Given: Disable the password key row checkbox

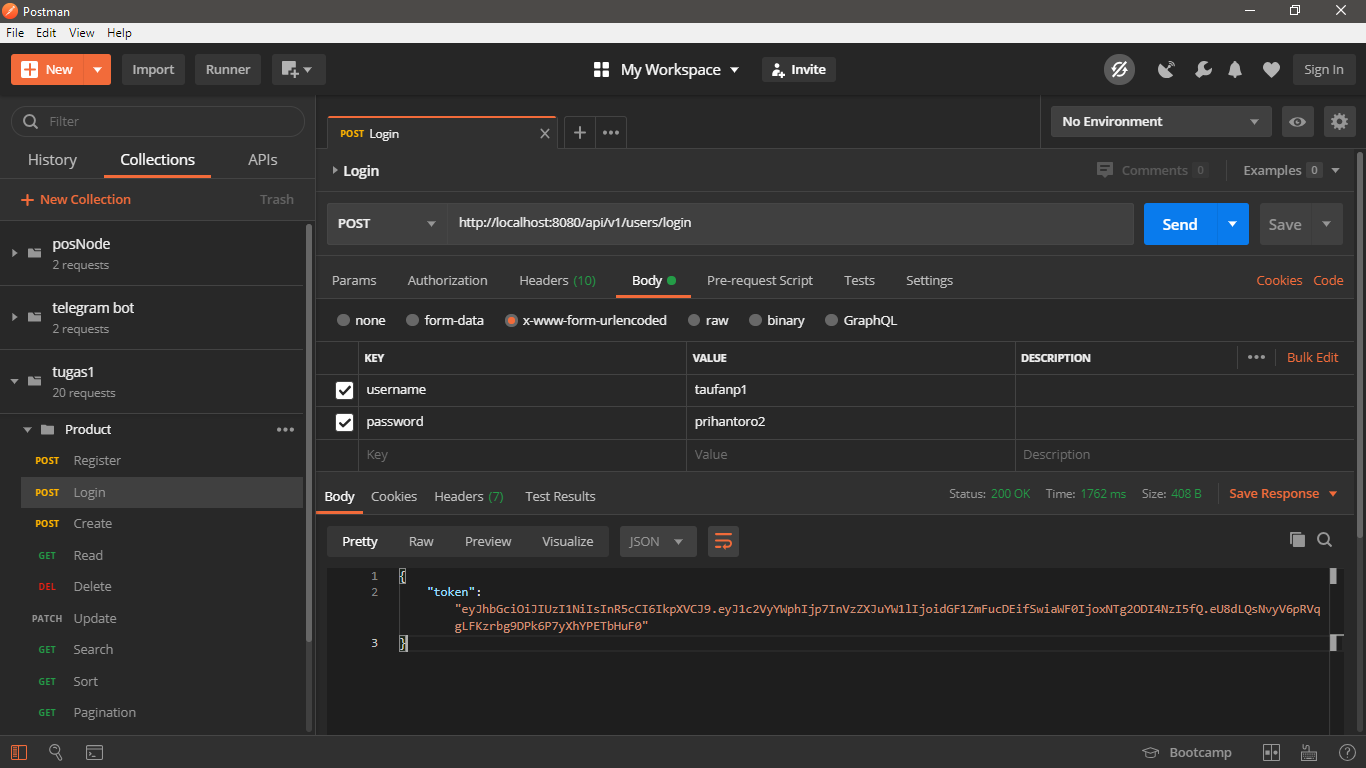Looking at the screenshot, I should tap(344, 422).
